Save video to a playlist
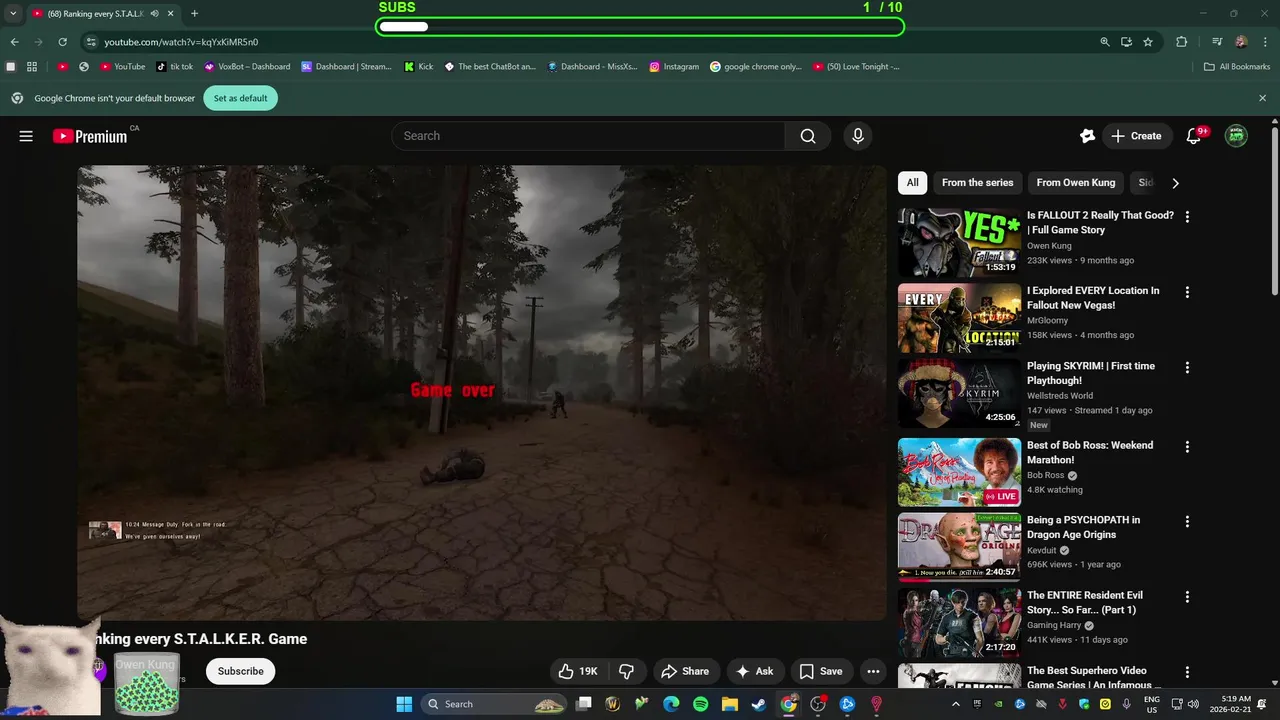This screenshot has width=1280, height=720. (x=820, y=671)
